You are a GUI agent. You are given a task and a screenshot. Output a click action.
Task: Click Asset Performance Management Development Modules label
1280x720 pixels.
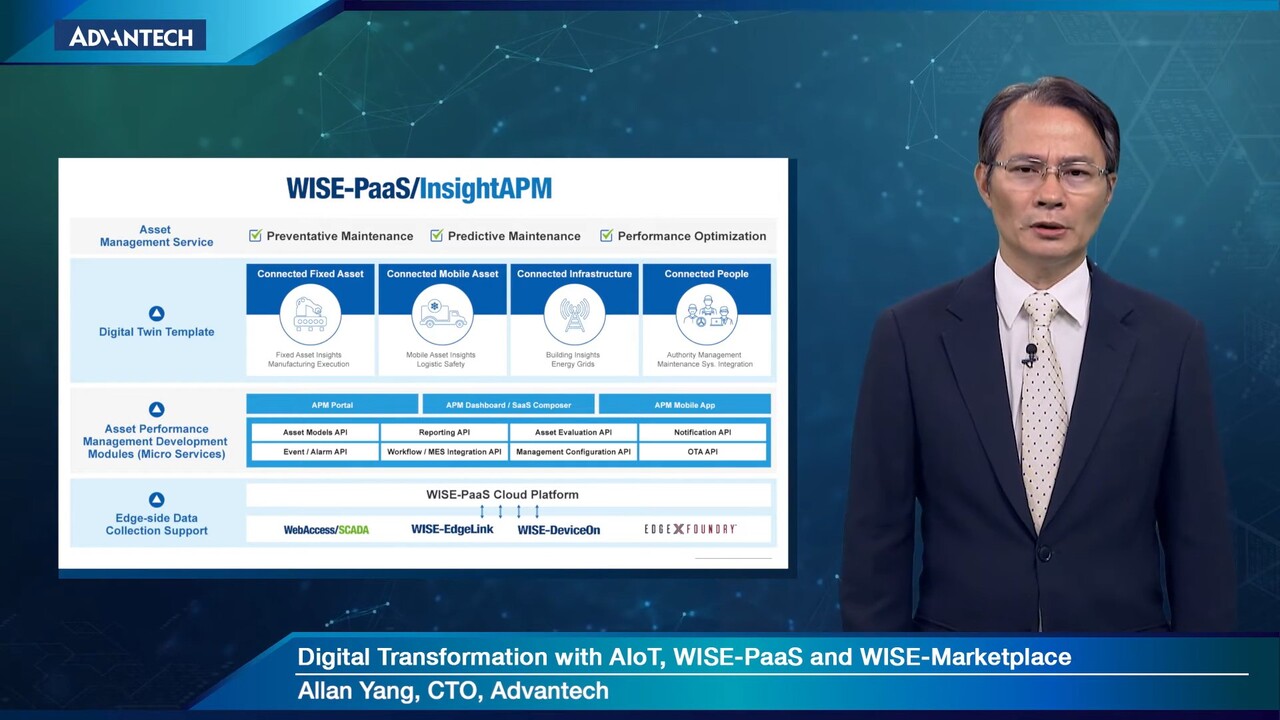pos(156,441)
